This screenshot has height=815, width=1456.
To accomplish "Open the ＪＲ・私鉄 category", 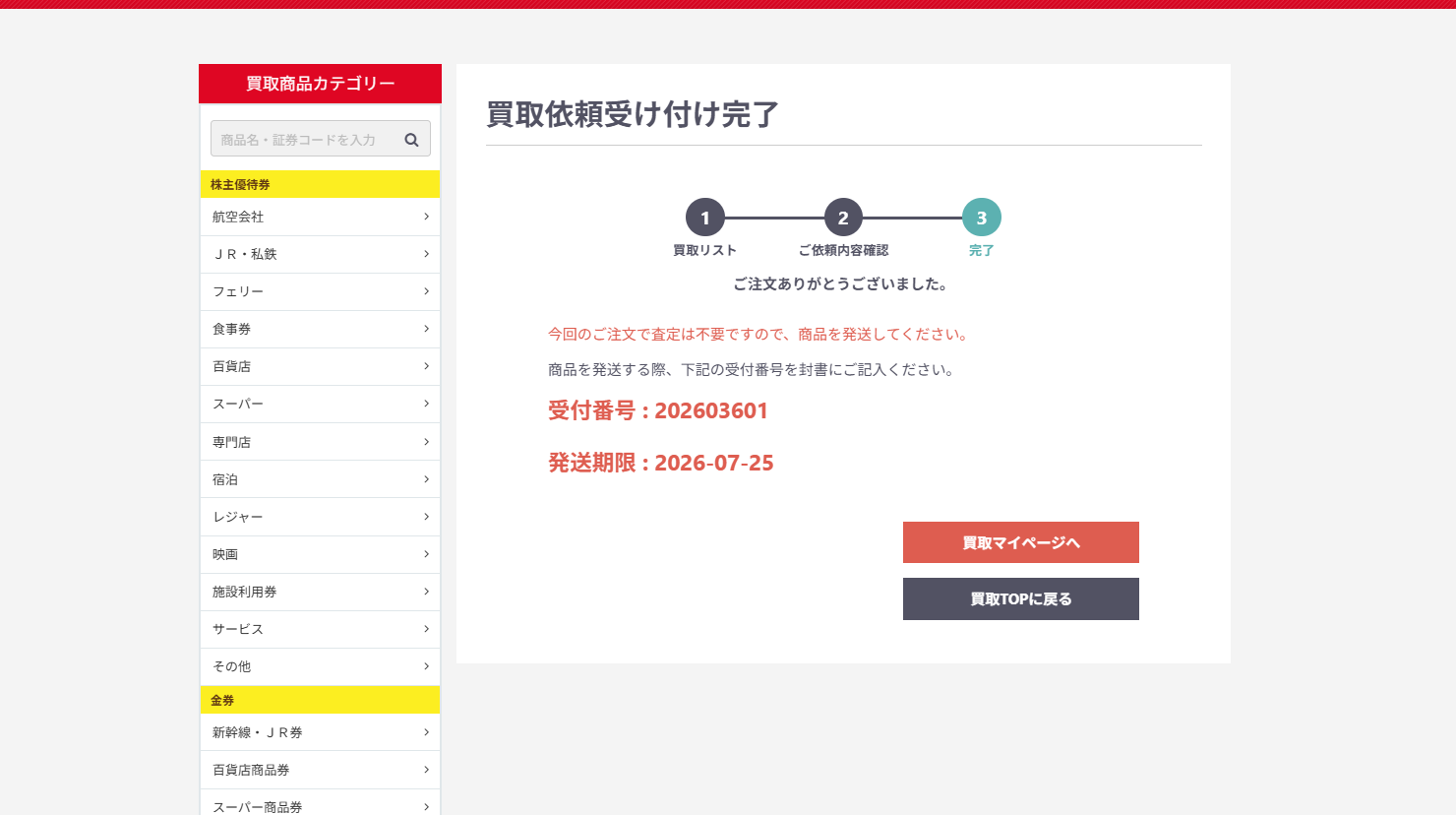I will point(320,254).
